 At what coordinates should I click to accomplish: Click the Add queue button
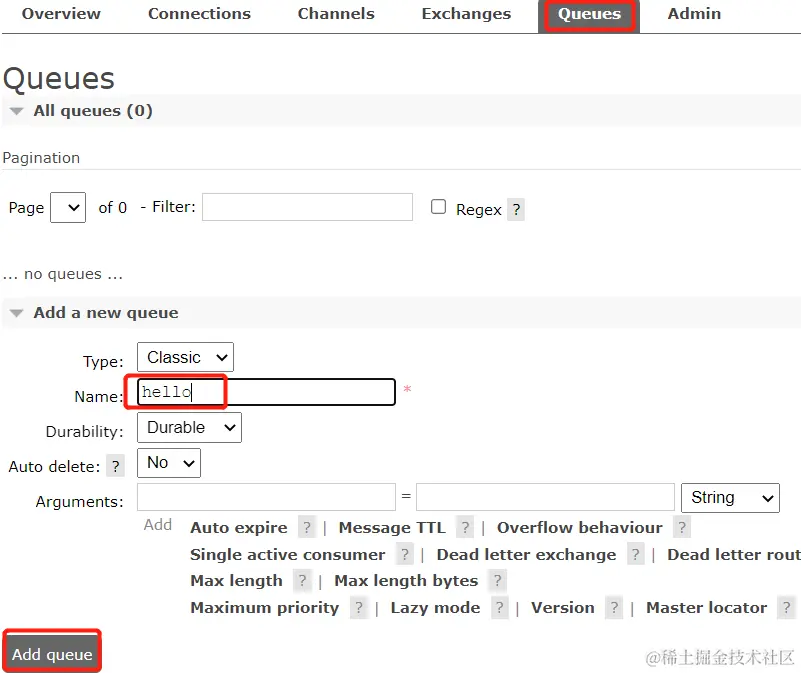tap(52, 654)
